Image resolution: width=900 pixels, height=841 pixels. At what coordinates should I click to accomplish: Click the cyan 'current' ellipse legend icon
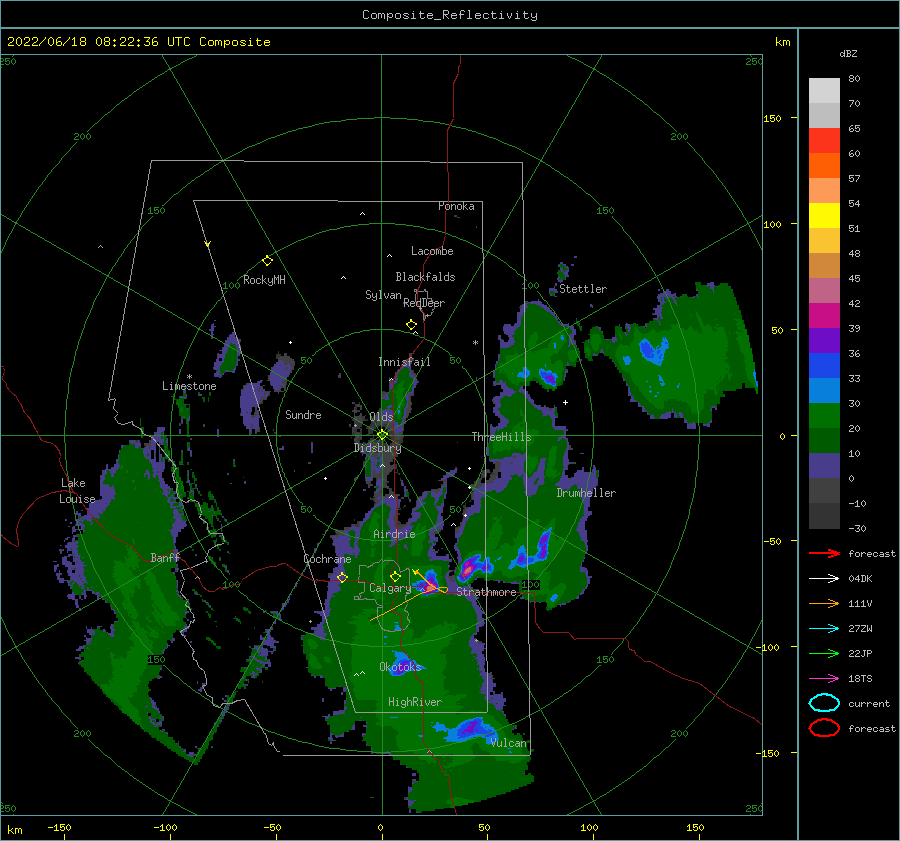(824, 703)
